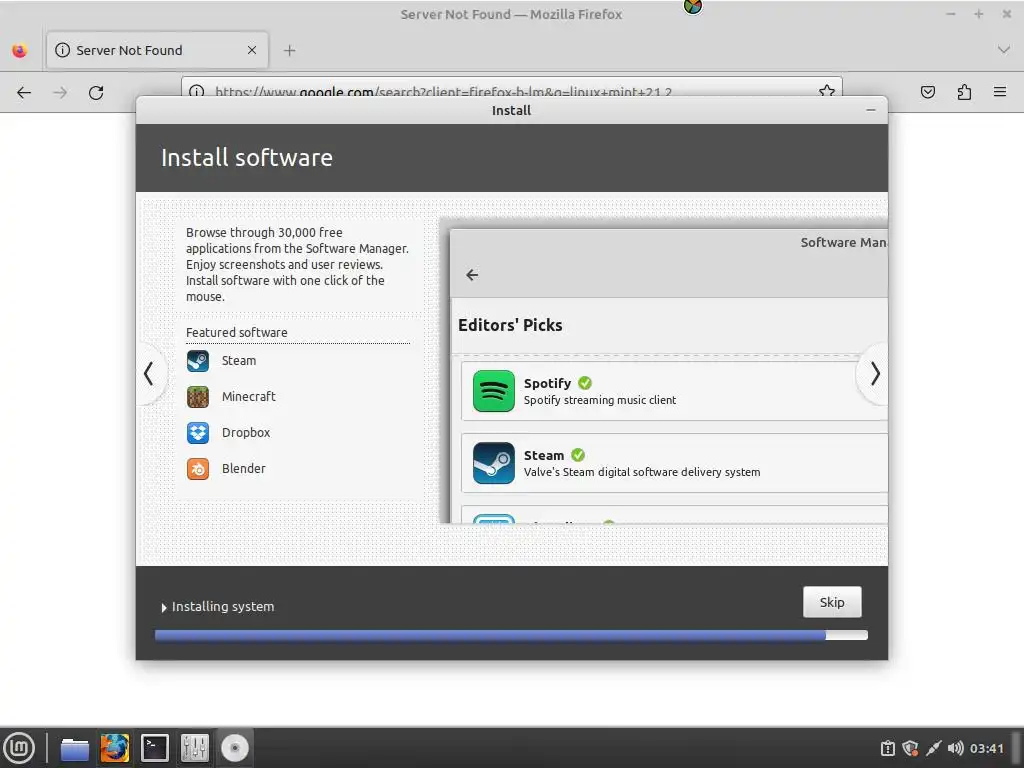Bookmark this page with the star icon

click(x=827, y=92)
